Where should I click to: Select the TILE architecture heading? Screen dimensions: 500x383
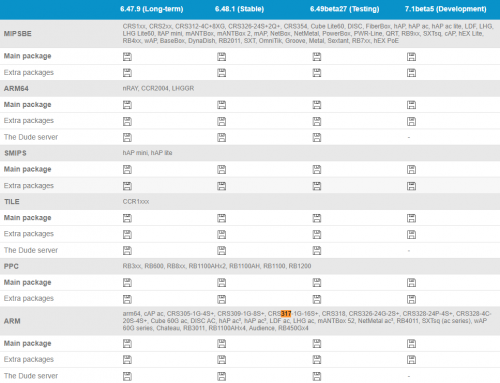click(12, 202)
